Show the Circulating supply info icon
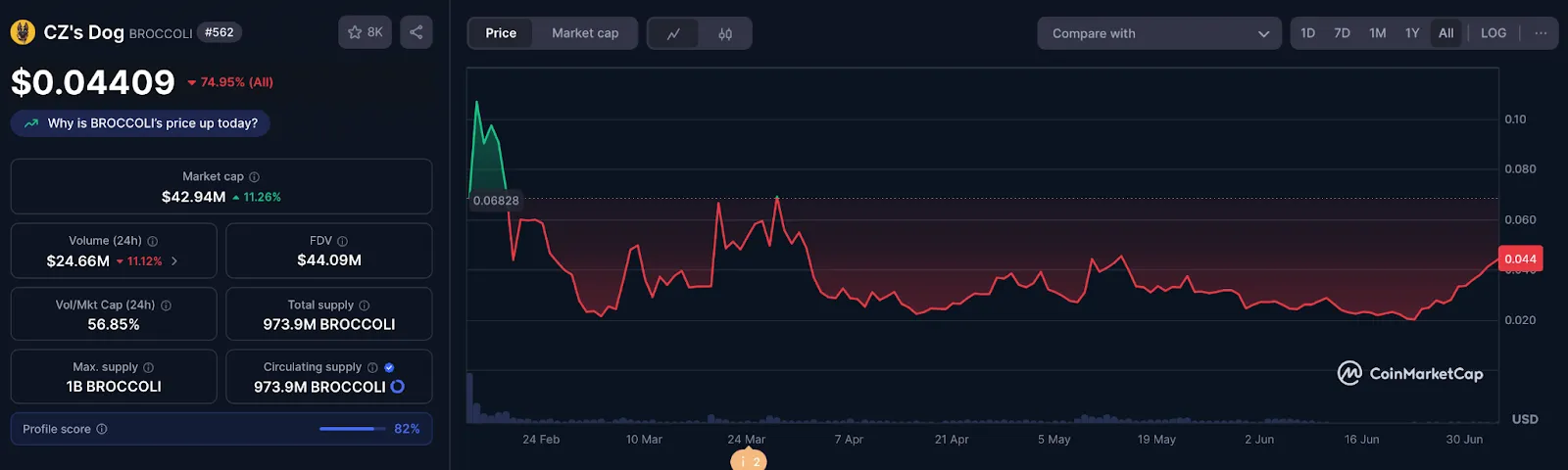1568x470 pixels. click(372, 368)
